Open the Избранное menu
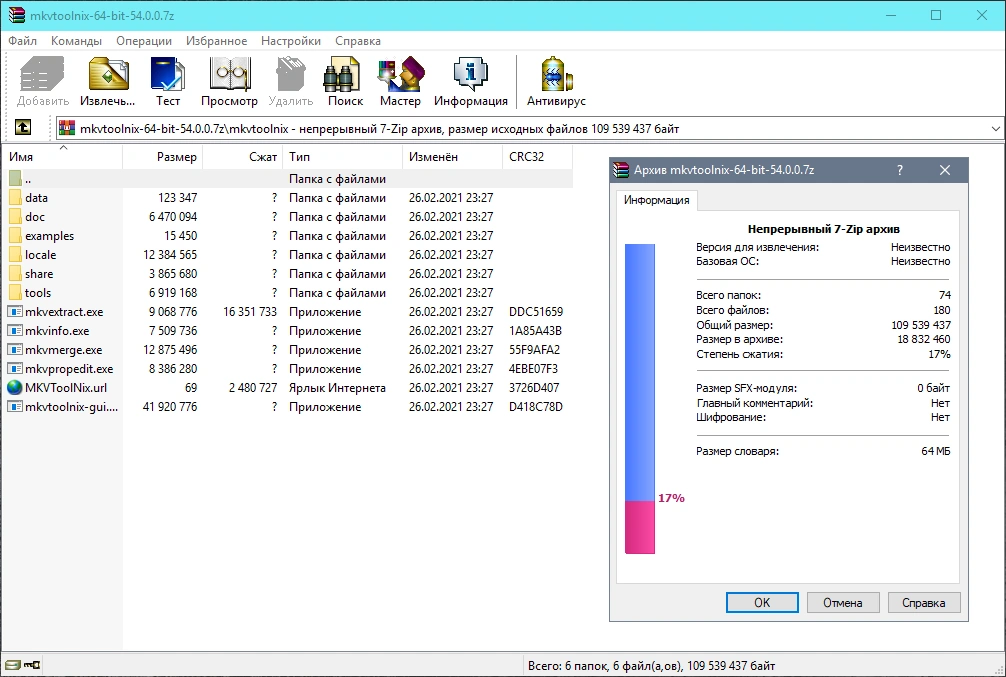This screenshot has width=1006, height=677. [216, 40]
